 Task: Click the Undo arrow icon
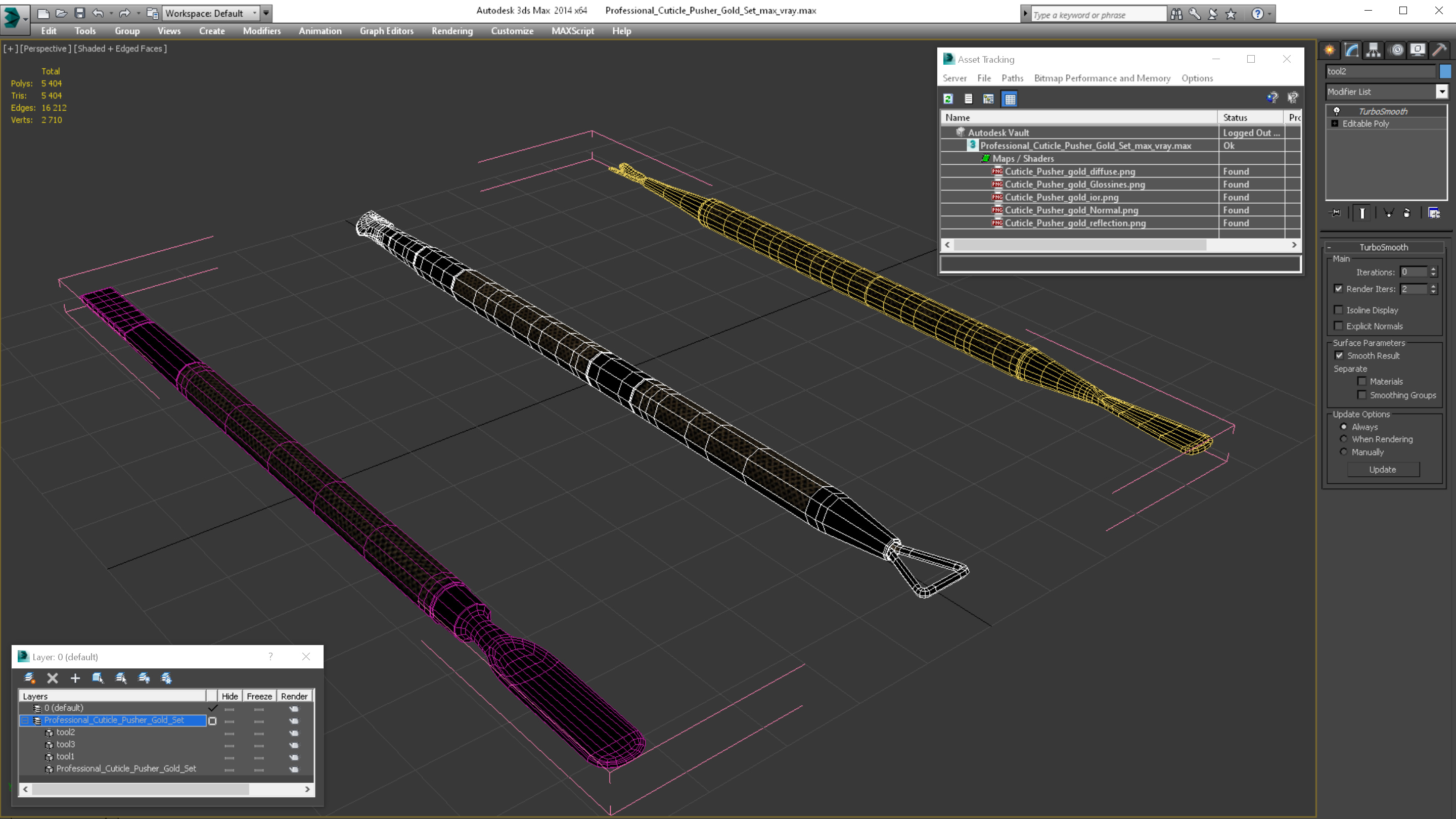click(x=98, y=13)
